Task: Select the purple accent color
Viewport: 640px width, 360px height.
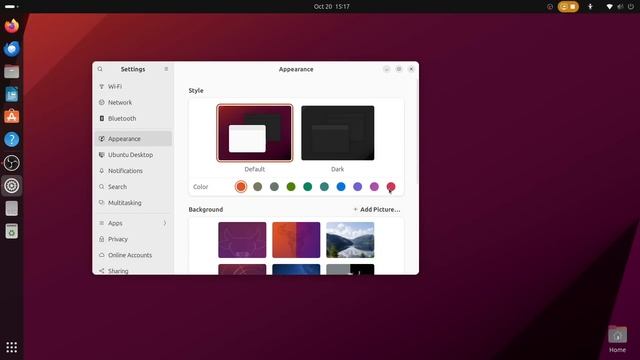Action: 358,187
